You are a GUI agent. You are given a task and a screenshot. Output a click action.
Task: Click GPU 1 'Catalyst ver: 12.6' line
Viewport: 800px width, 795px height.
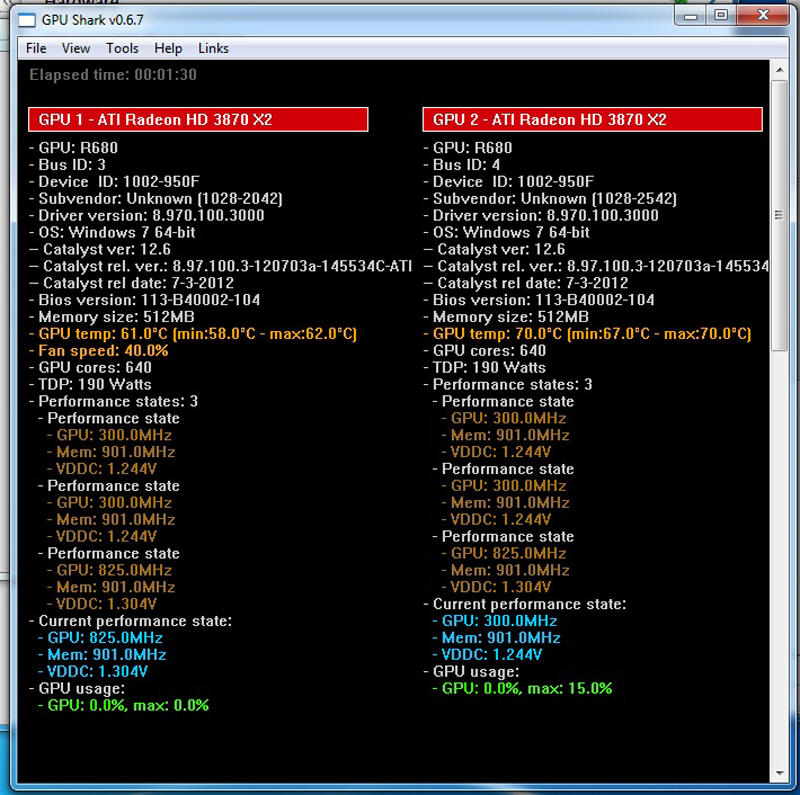pos(100,249)
